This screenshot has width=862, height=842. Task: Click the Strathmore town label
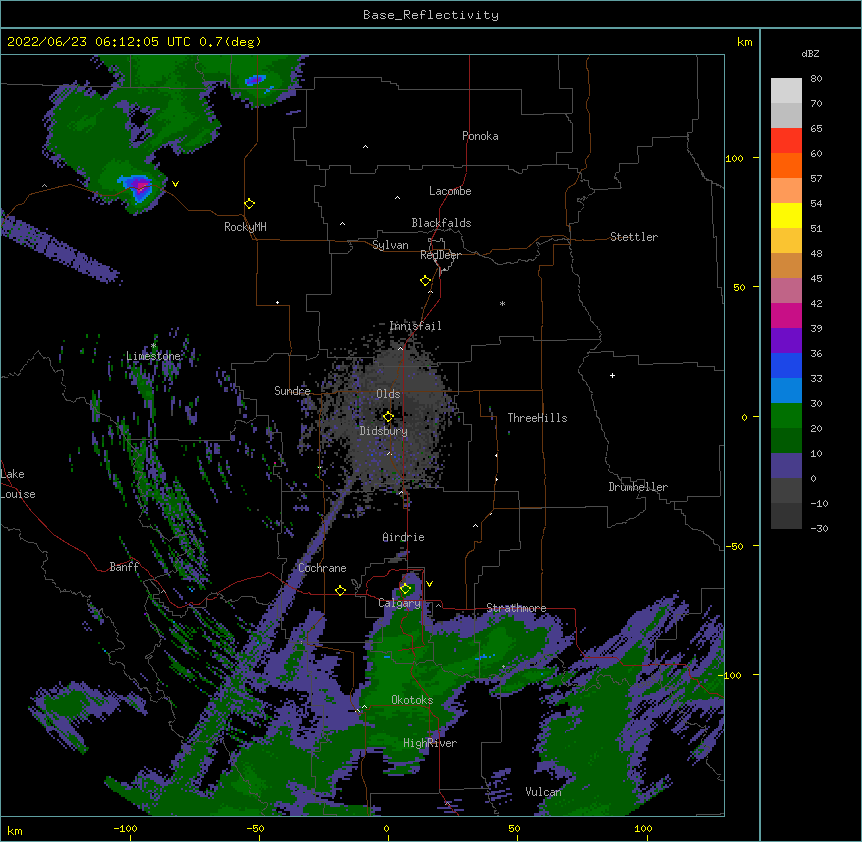coord(516,608)
